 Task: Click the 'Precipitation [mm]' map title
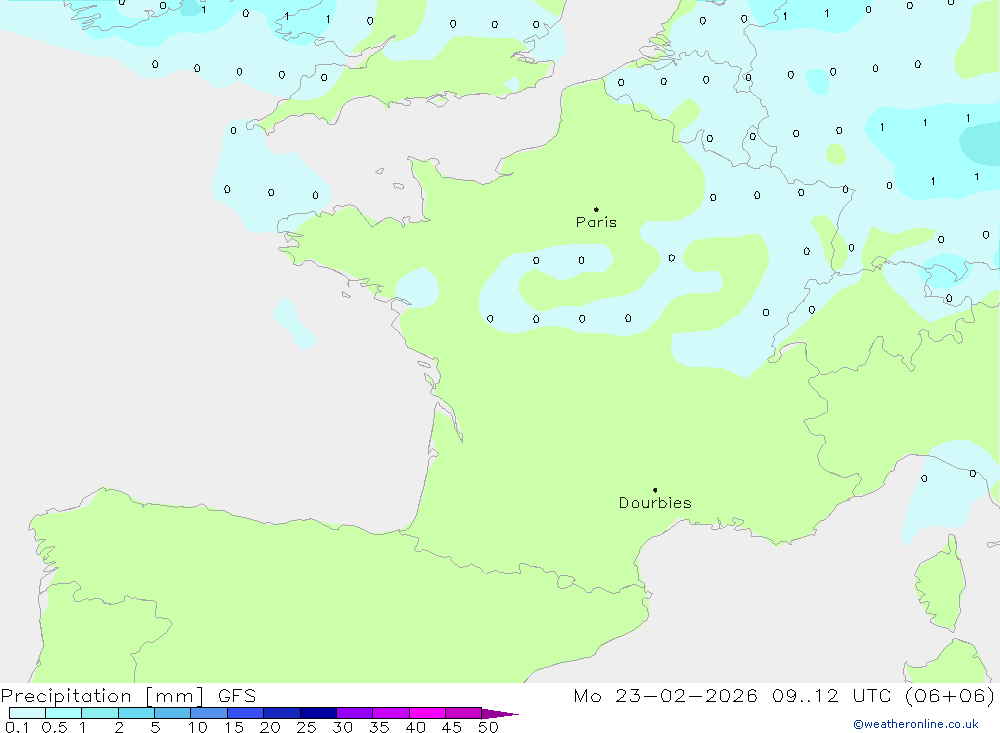click(x=102, y=696)
